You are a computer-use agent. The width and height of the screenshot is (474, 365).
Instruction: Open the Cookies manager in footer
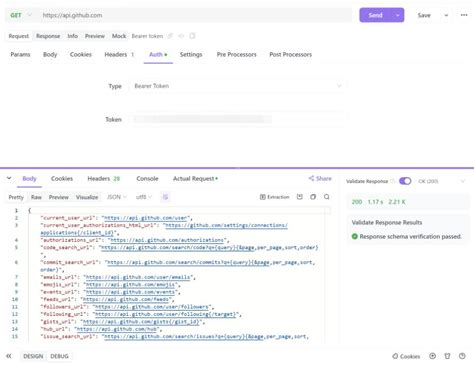tap(406, 356)
